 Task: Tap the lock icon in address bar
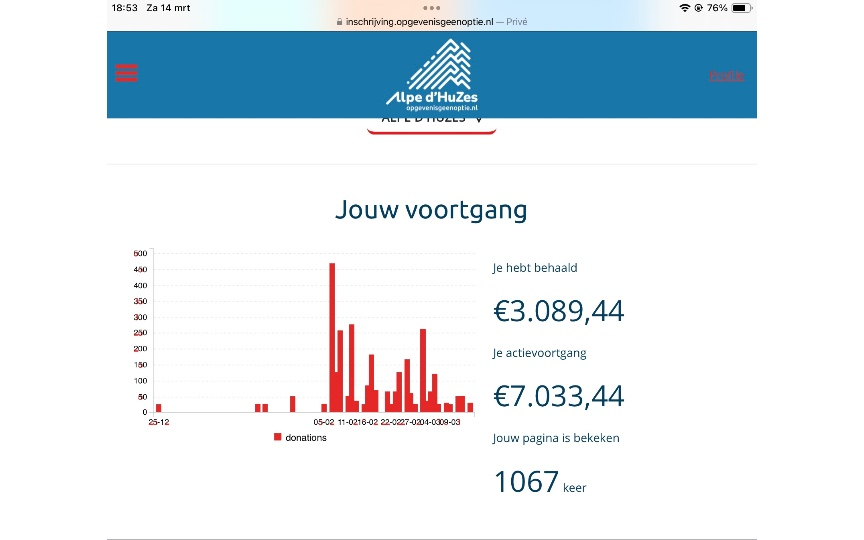[x=338, y=21]
